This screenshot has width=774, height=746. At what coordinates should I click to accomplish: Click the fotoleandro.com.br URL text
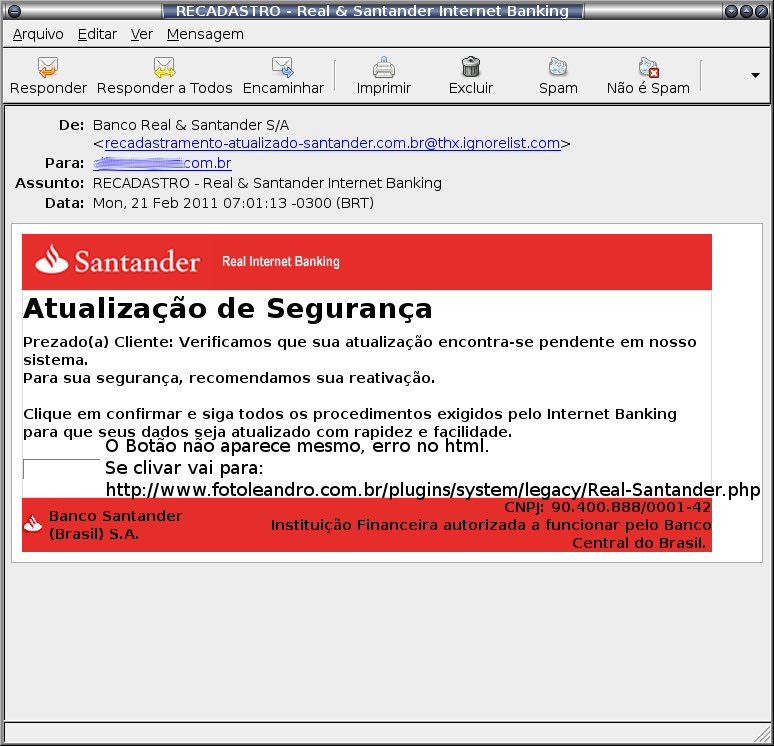pyautogui.click(x=433, y=489)
